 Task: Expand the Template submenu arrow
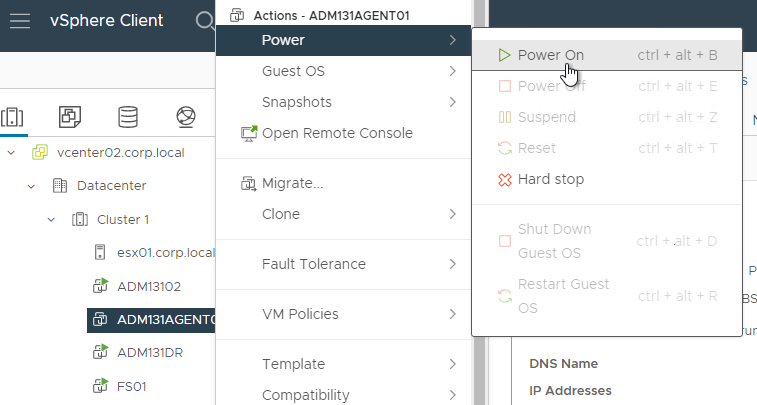452,364
